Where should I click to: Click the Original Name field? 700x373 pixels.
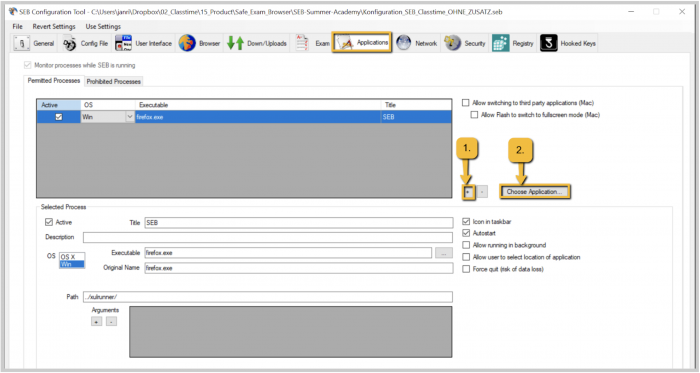(x=299, y=268)
